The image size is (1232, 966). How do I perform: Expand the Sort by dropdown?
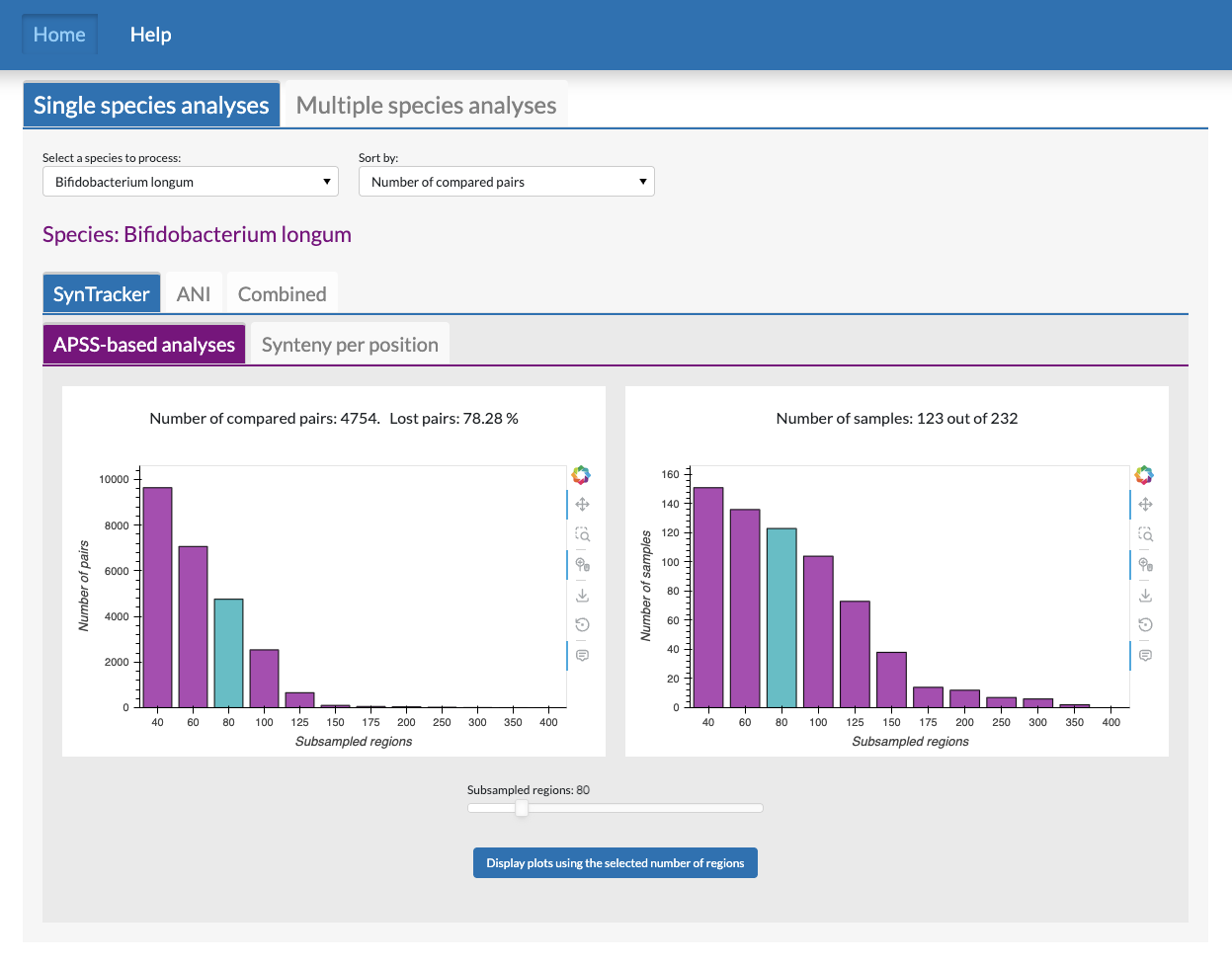tap(506, 182)
